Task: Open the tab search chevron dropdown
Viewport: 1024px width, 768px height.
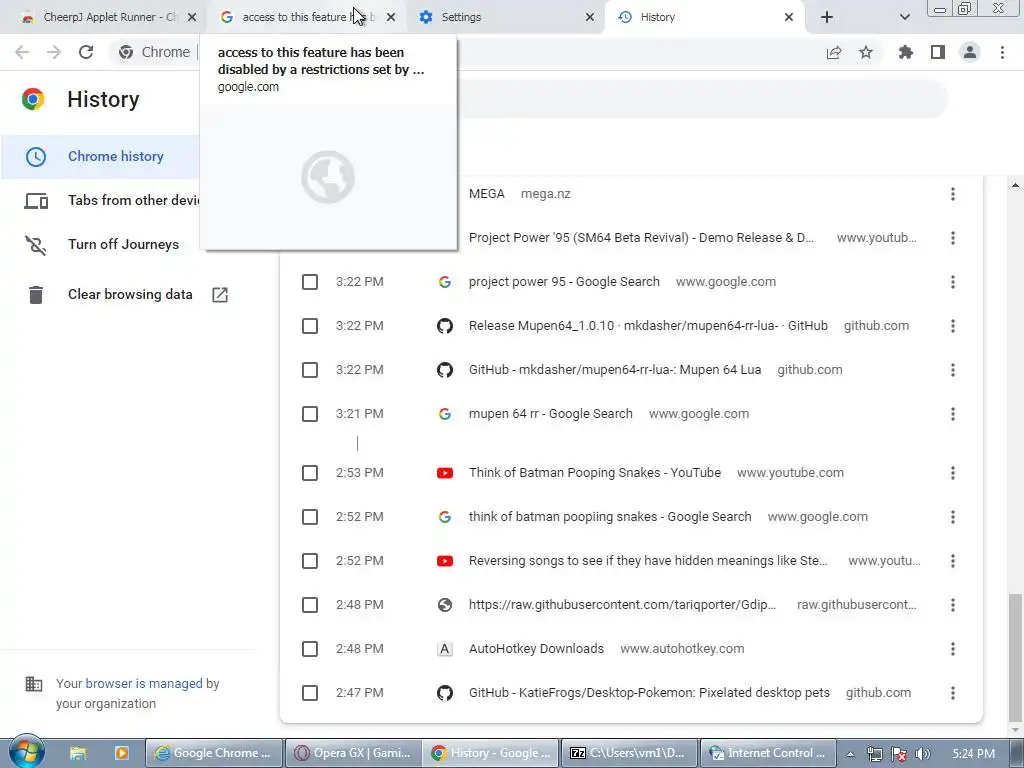Action: pyautogui.click(x=904, y=17)
